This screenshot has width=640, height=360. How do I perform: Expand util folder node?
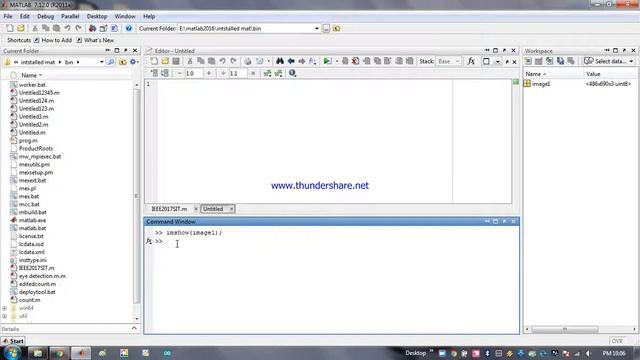click(x=4, y=316)
